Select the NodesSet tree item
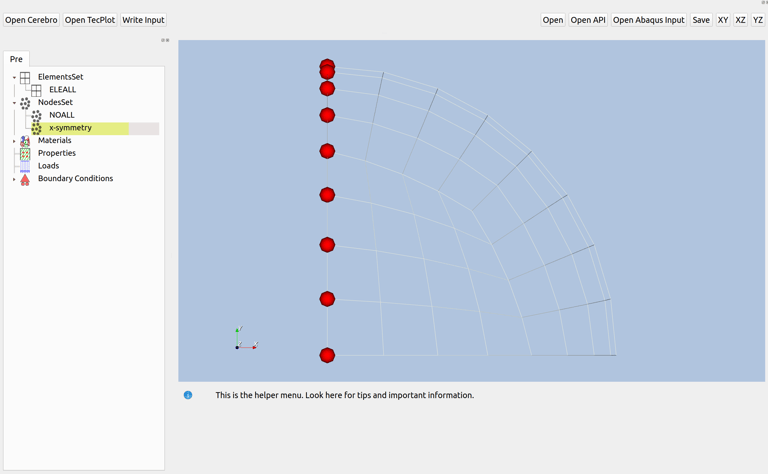Image resolution: width=768 pixels, height=474 pixels. (x=55, y=102)
